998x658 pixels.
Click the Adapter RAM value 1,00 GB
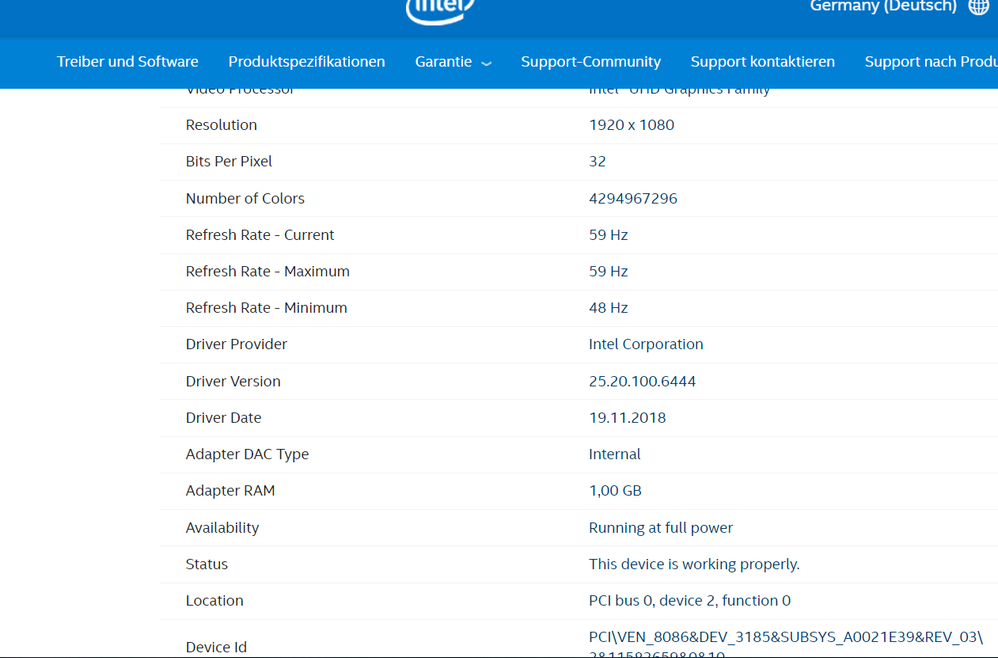pos(615,491)
